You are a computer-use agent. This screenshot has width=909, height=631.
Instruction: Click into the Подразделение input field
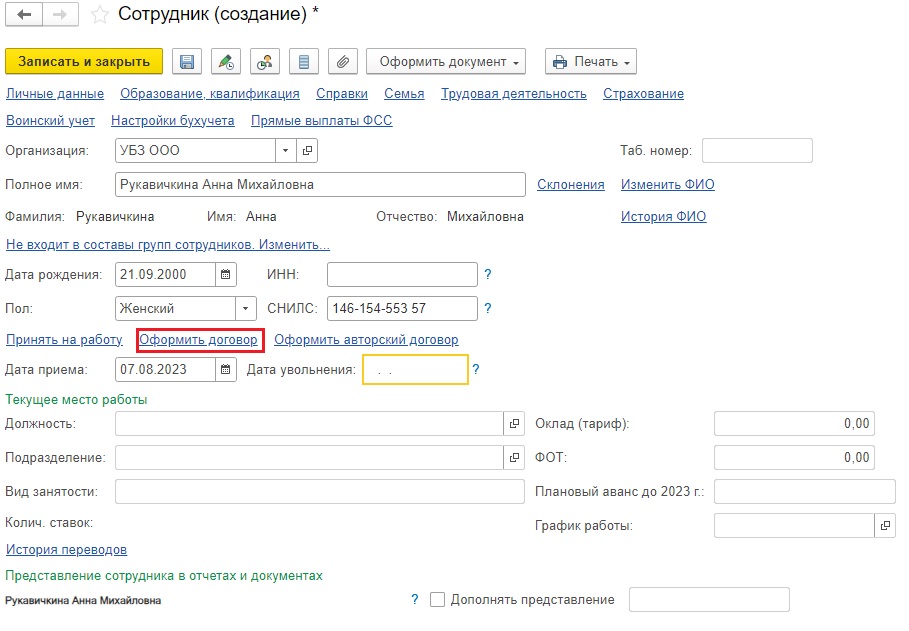[x=309, y=458]
